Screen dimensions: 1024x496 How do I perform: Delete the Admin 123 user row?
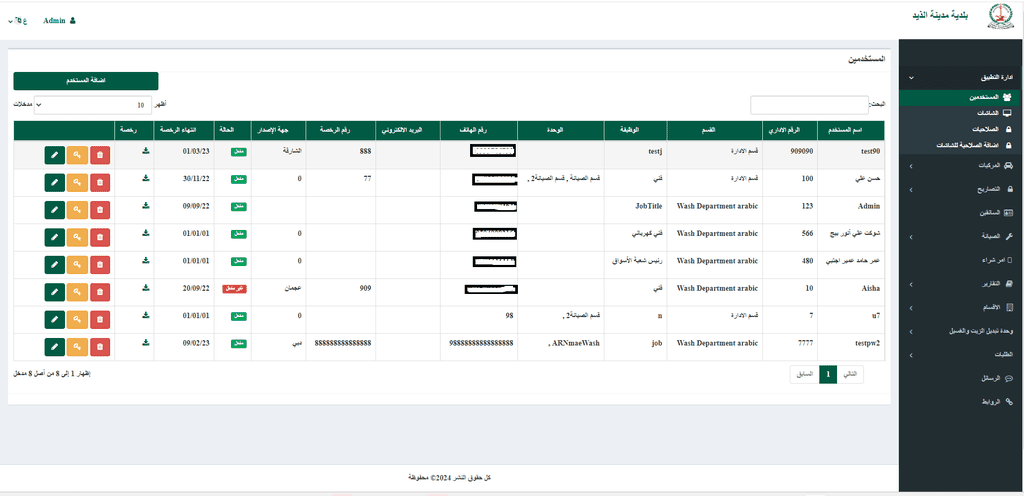tap(100, 210)
